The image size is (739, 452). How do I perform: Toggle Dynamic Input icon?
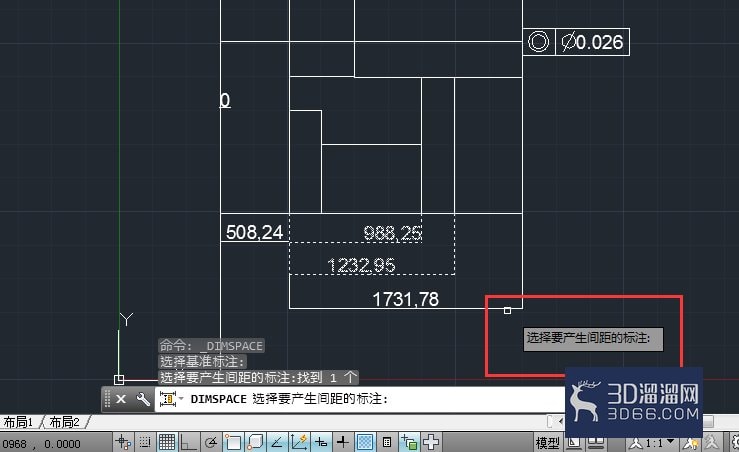[x=321, y=443]
